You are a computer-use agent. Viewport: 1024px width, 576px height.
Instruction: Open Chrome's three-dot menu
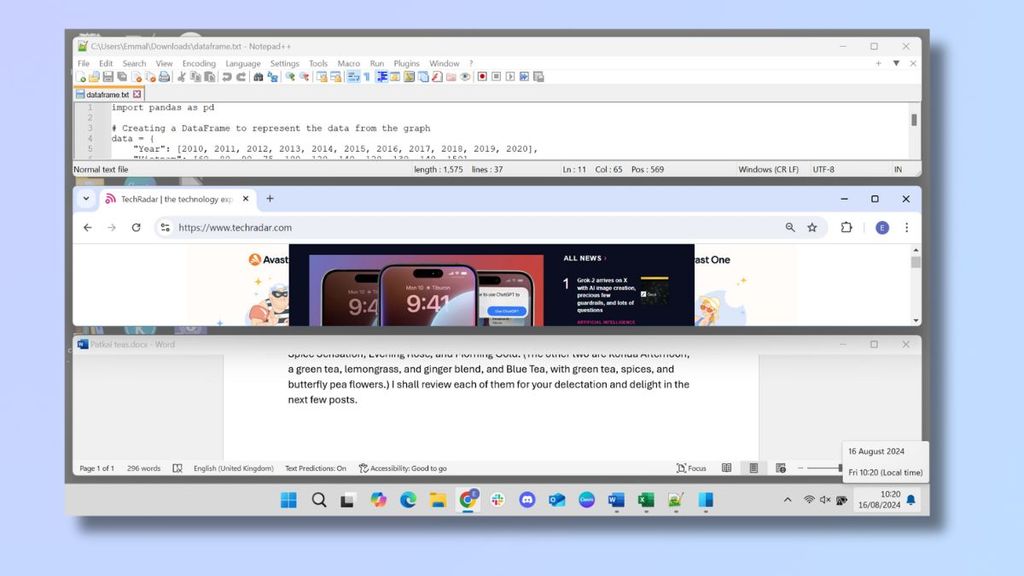907,227
